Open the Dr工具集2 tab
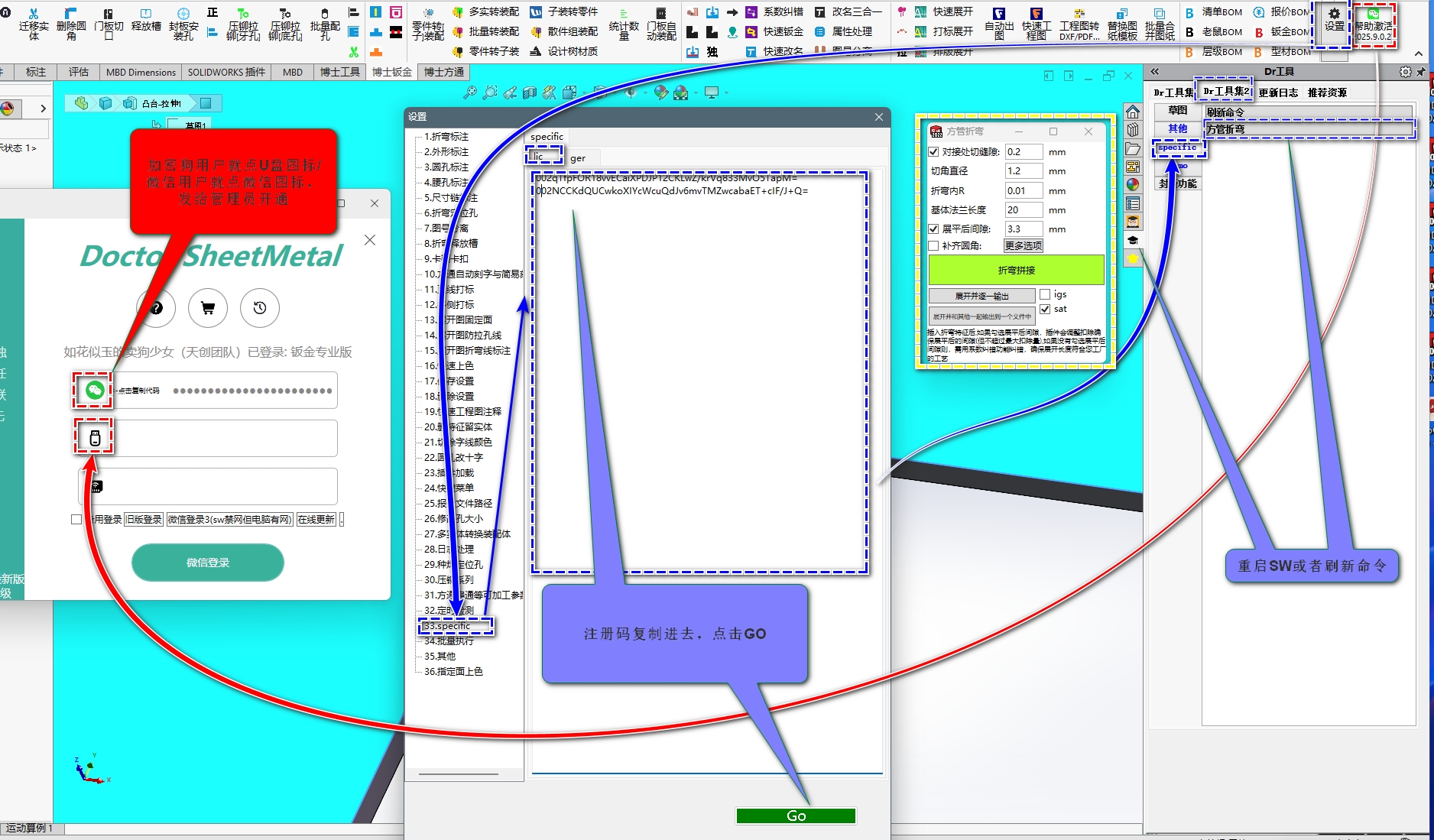This screenshot has width=1434, height=840. coord(1225,92)
